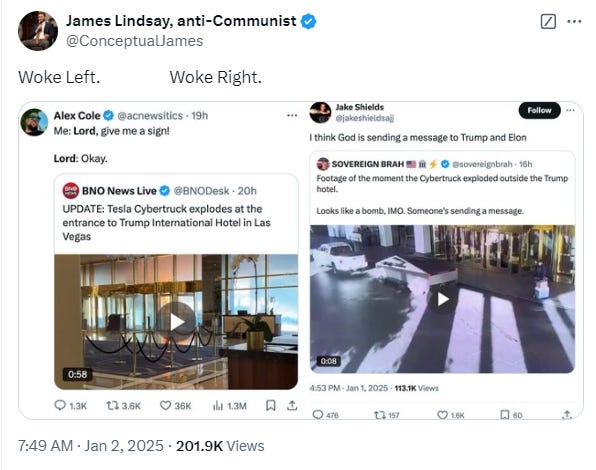This screenshot has height=470, width=596.
Task: Open James Lindsay post more options menu
Action: click(x=574, y=21)
